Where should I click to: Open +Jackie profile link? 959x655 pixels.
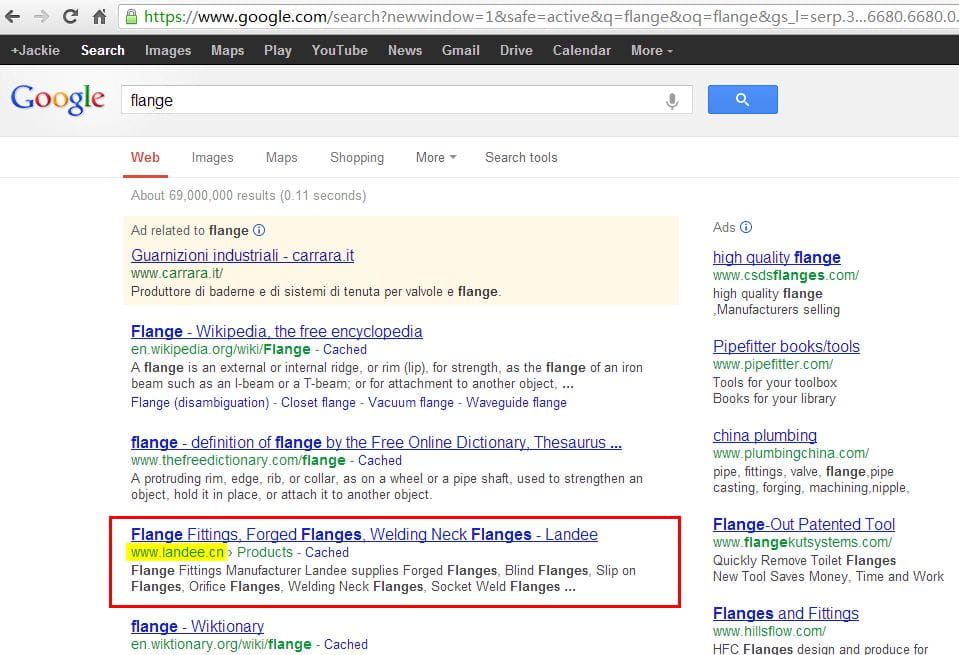35,50
